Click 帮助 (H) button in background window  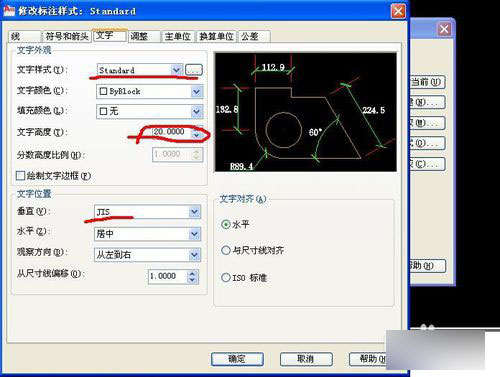click(x=427, y=266)
